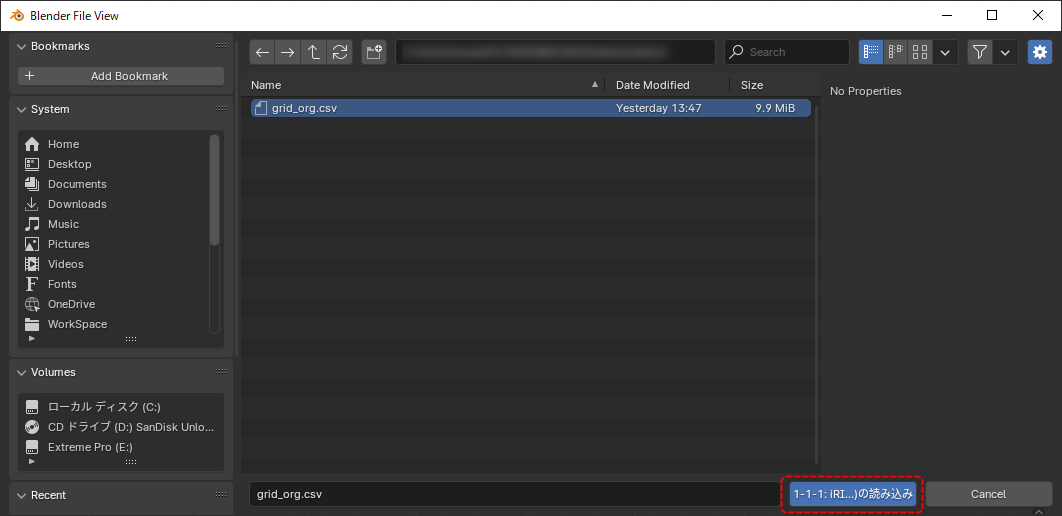Click the の読み込み import button
The image size is (1062, 516).
tap(853, 494)
